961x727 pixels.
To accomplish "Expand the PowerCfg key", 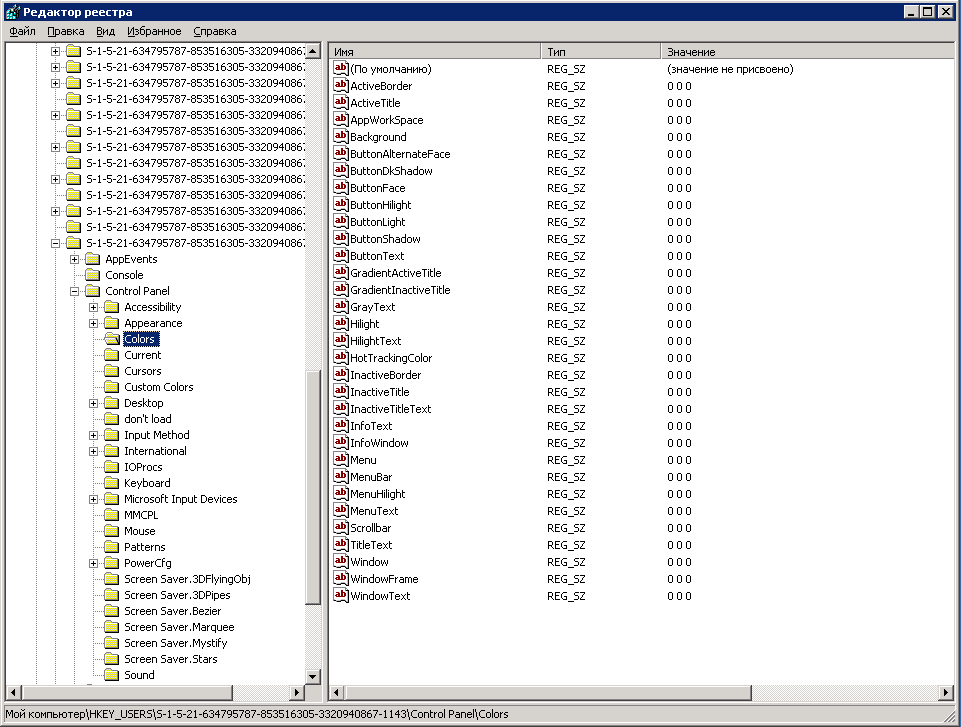I will point(93,563).
